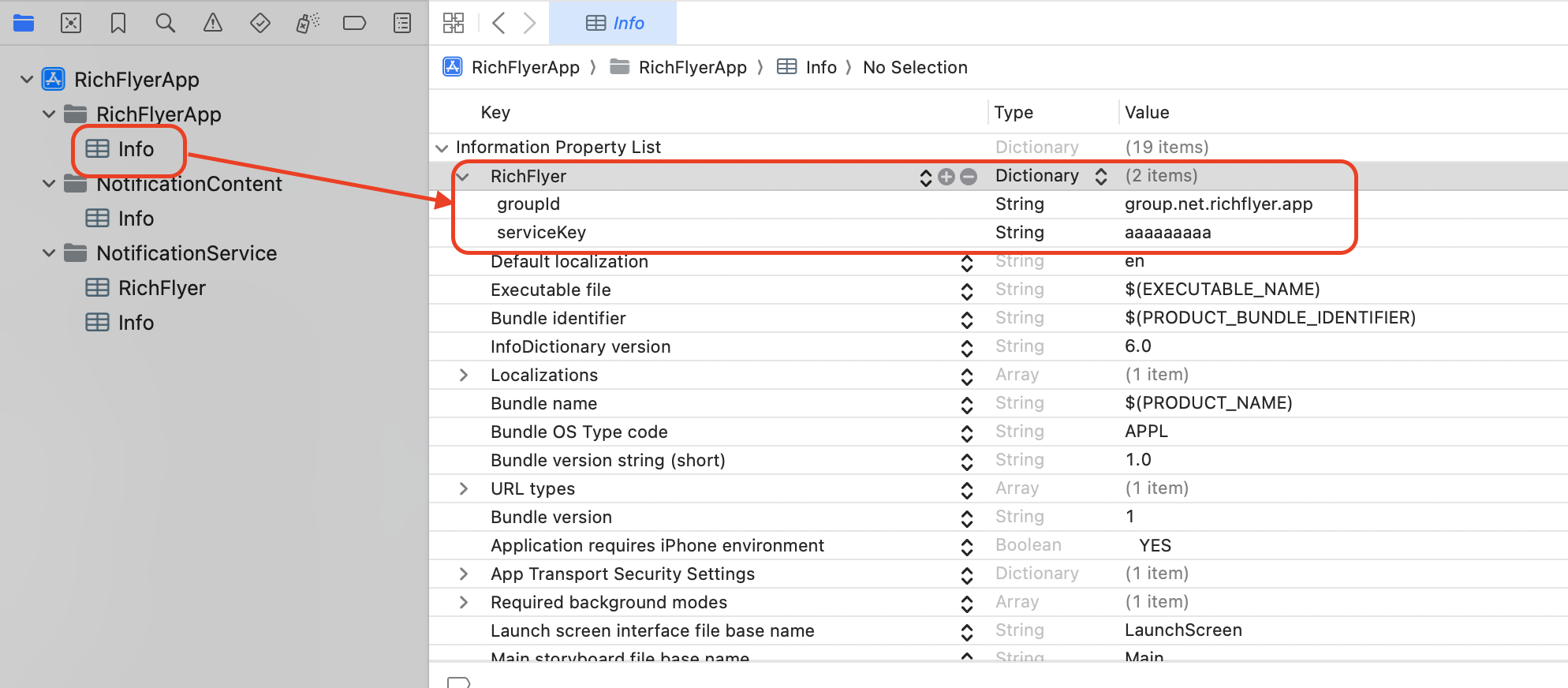Select Info plist under RichFlyerApp folder
Viewport: 1568px width, 688px height.
120,149
